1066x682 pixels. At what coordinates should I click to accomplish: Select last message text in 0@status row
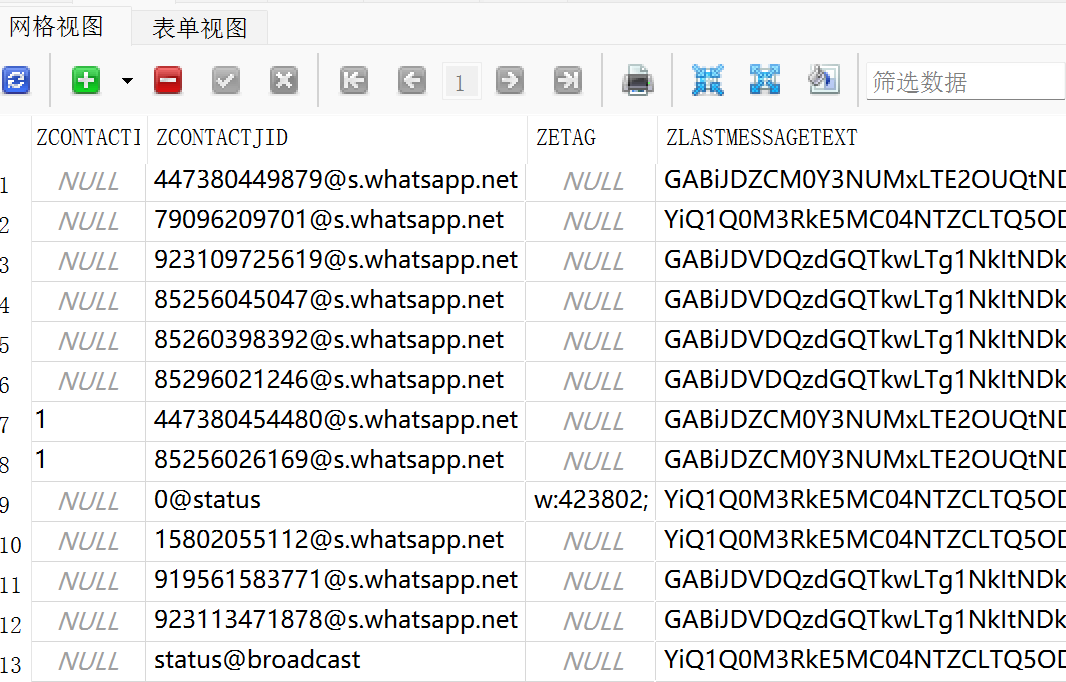pyautogui.click(x=861, y=501)
